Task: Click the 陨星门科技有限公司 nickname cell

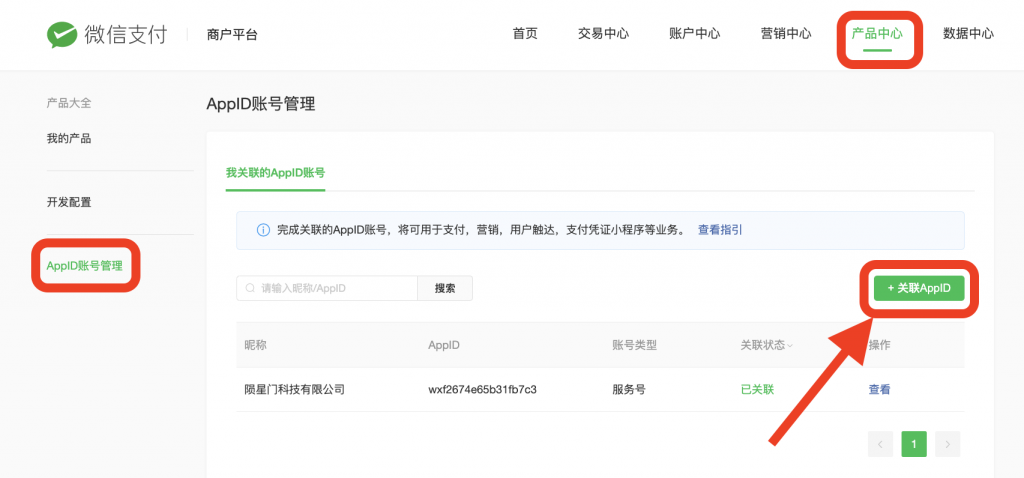Action: (x=295, y=390)
